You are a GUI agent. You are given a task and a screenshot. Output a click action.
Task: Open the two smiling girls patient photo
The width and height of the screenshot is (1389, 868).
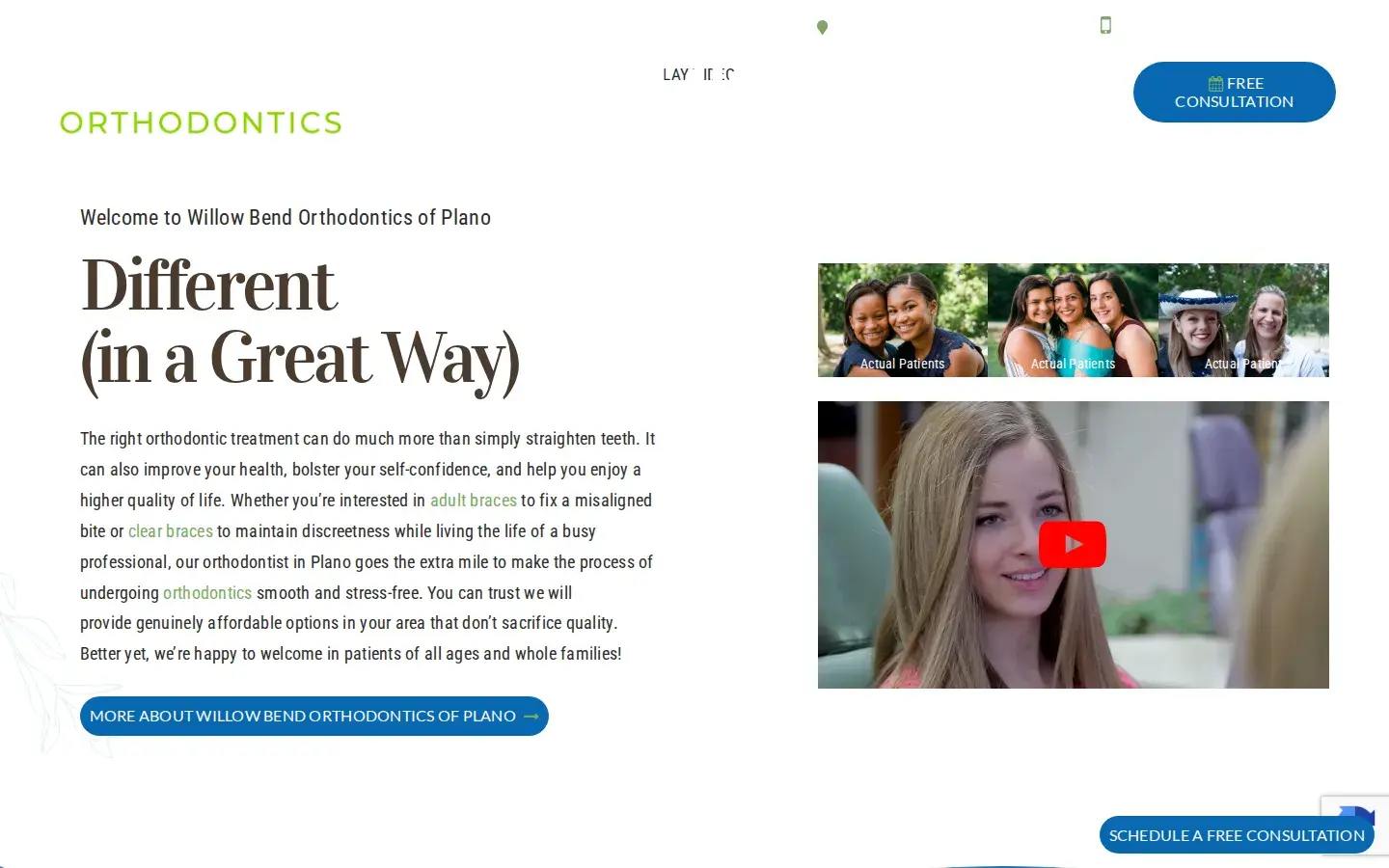coord(903,320)
